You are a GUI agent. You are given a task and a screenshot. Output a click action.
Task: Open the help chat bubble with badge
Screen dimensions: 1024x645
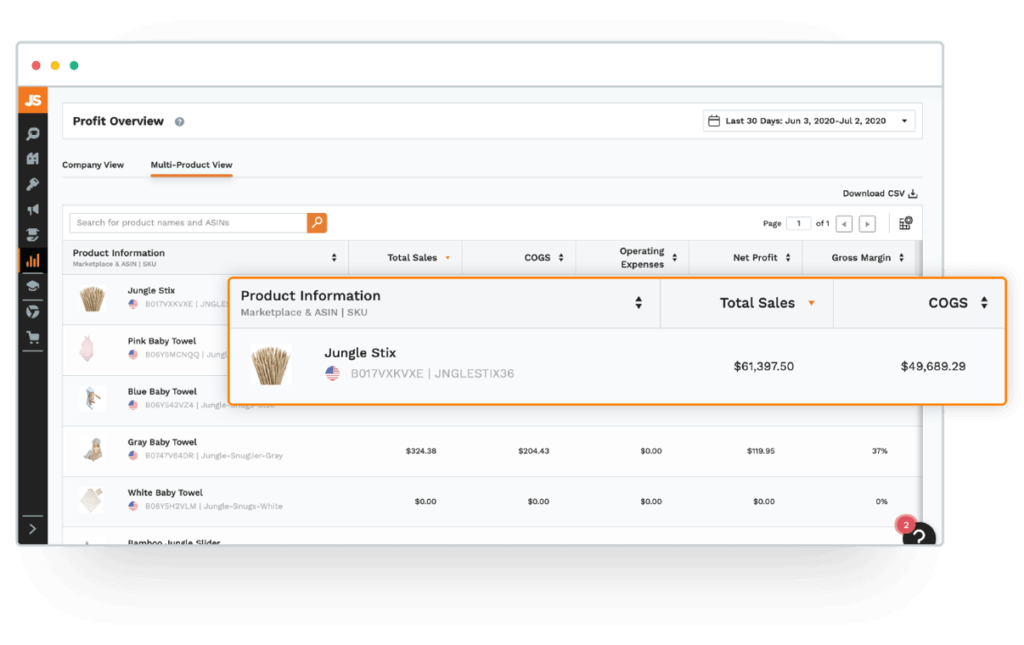pos(918,535)
